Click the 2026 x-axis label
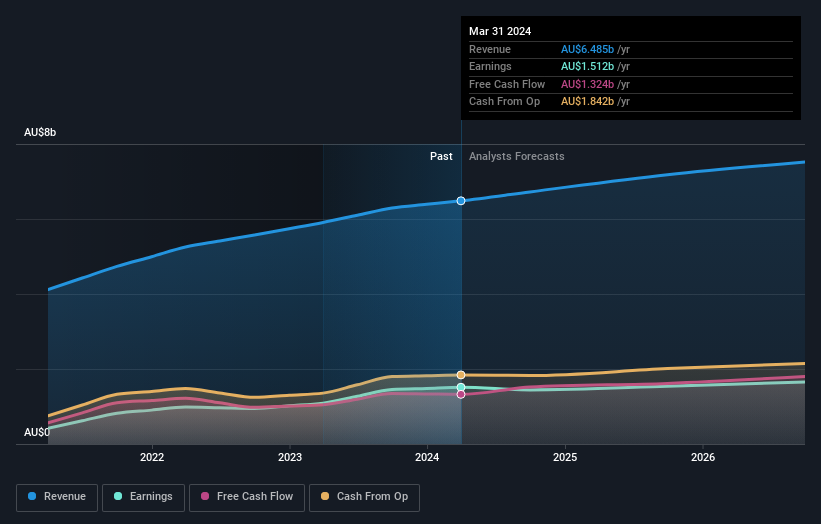821x524 pixels. (x=703, y=458)
